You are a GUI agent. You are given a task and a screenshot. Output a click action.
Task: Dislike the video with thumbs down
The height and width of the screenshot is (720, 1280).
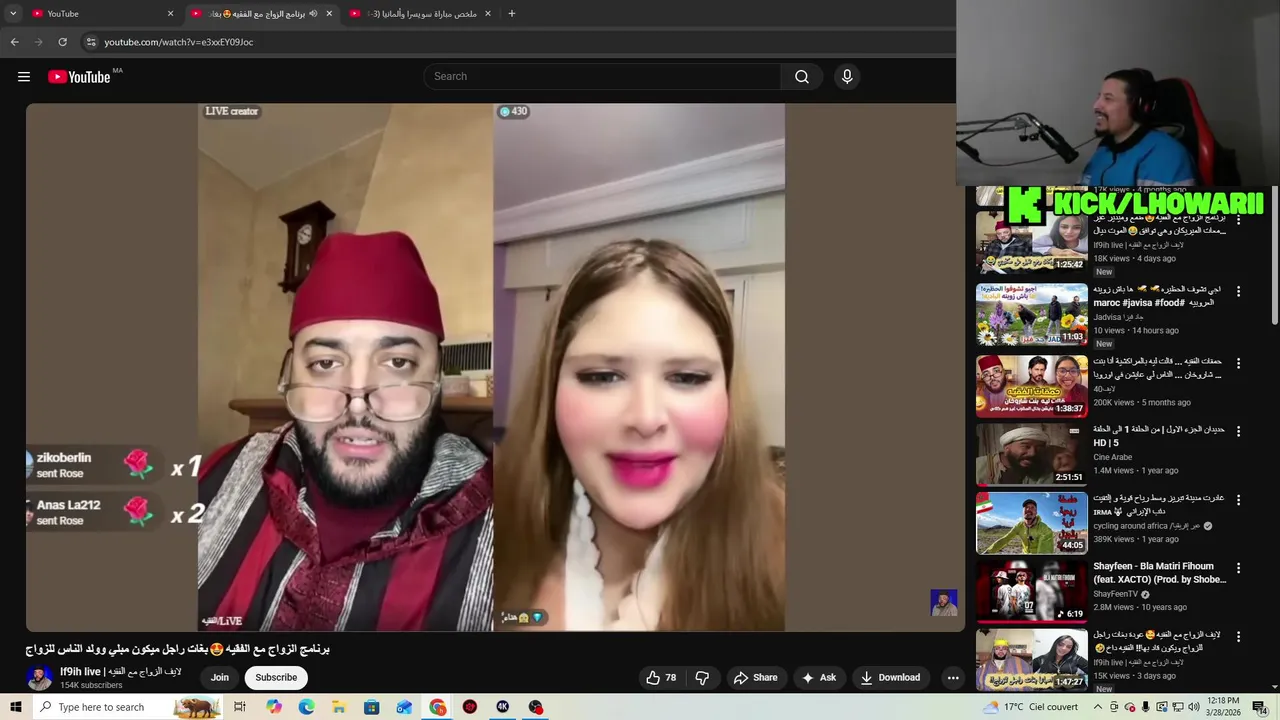(x=702, y=677)
